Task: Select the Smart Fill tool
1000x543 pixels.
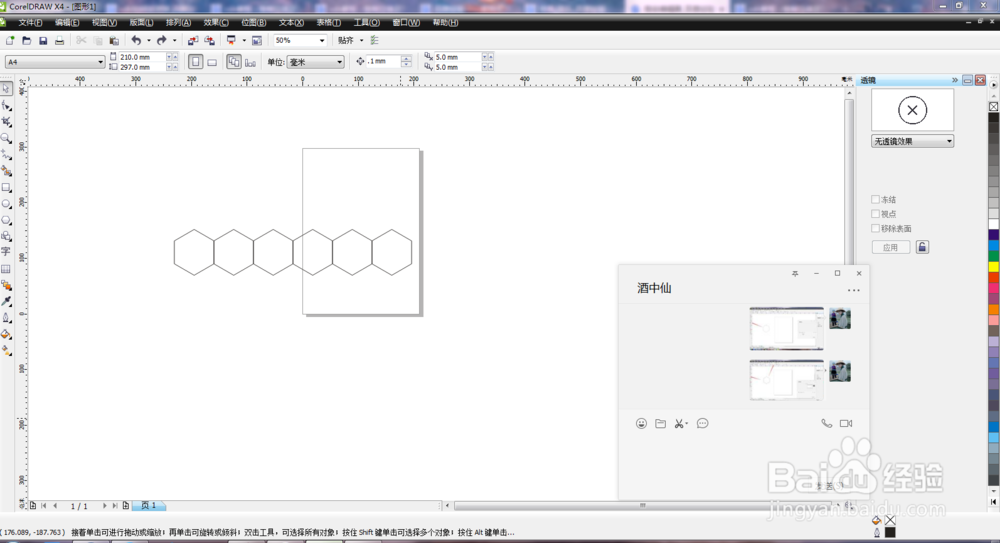Action: pyautogui.click(x=6, y=171)
